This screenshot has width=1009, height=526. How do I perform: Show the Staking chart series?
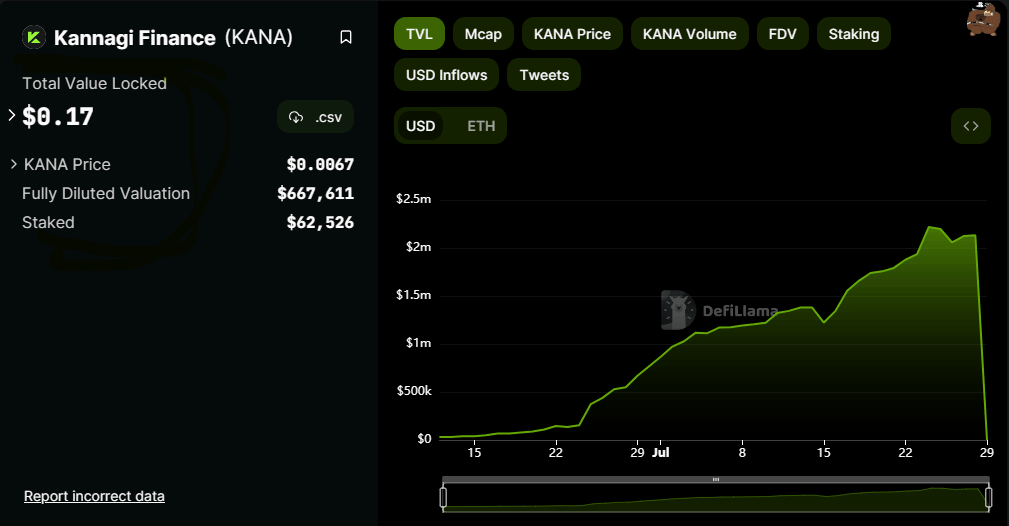coord(853,34)
